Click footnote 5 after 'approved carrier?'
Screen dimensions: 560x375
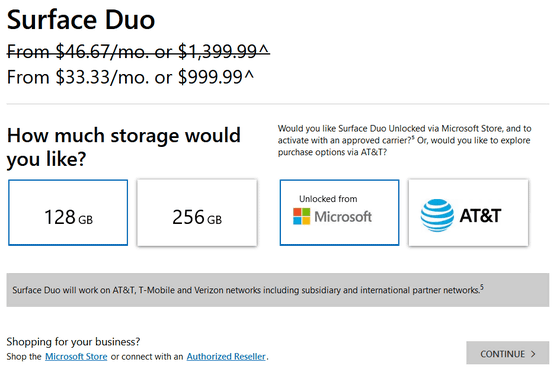pos(413,138)
